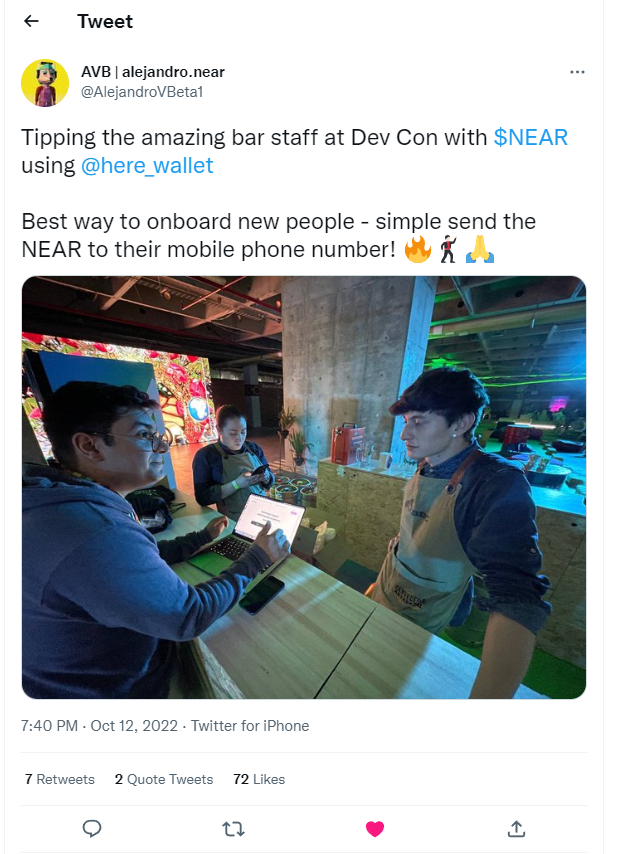The height and width of the screenshot is (854, 617).
Task: Click the reply speech bubble icon
Action: 92,828
